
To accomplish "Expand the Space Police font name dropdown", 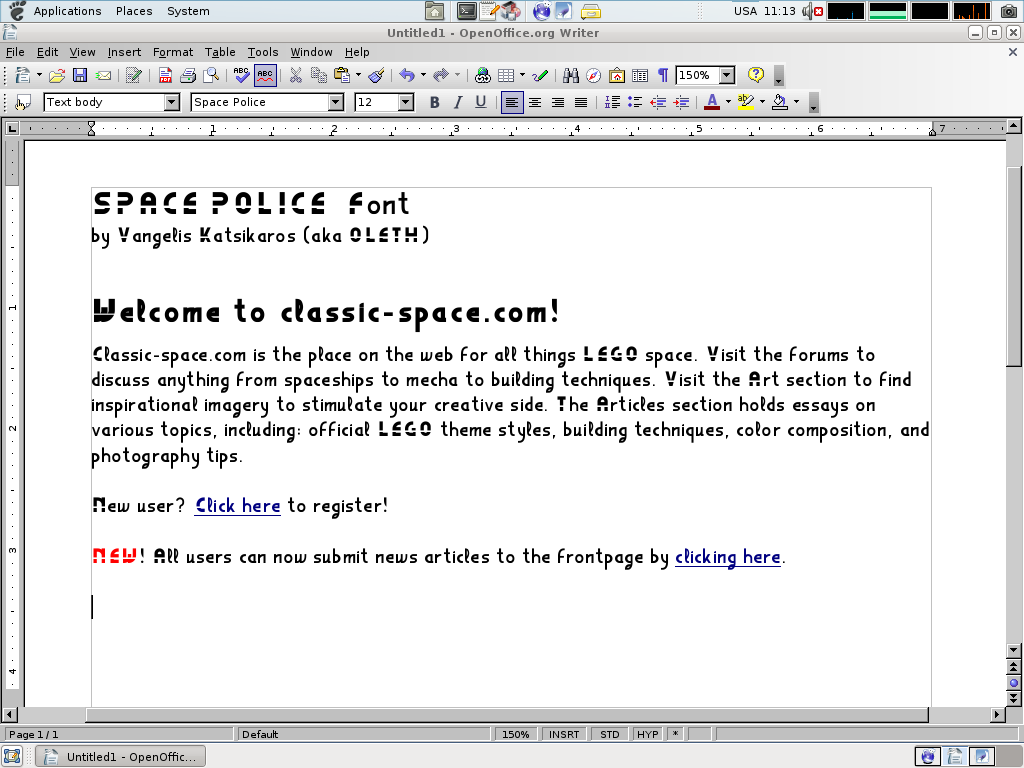I will [336, 103].
